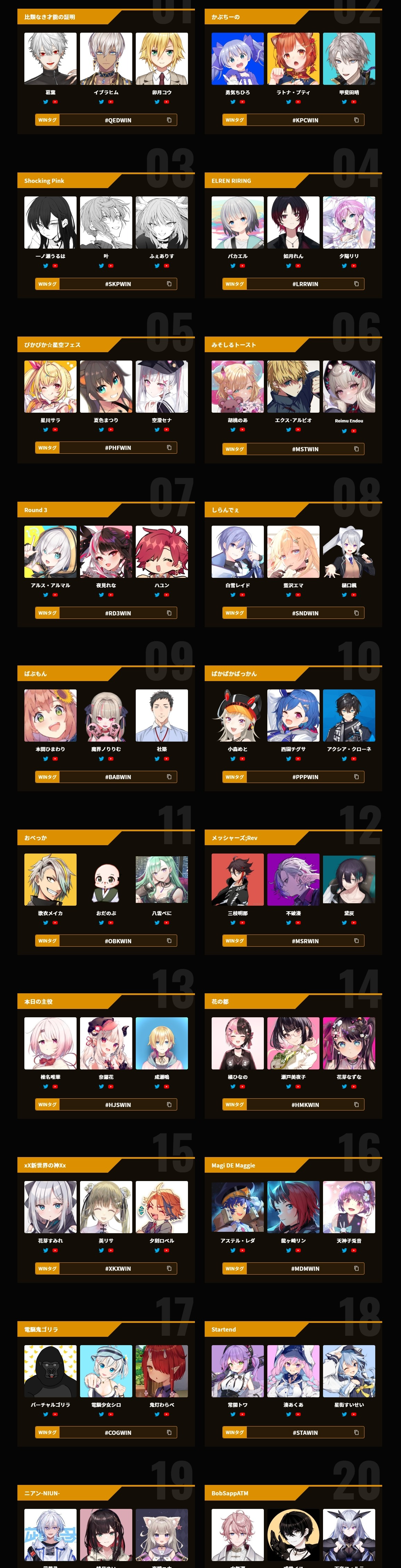Click the ELREN RIRING team header
Image resolution: width=401 pixels, height=1568 pixels.
tap(231, 181)
